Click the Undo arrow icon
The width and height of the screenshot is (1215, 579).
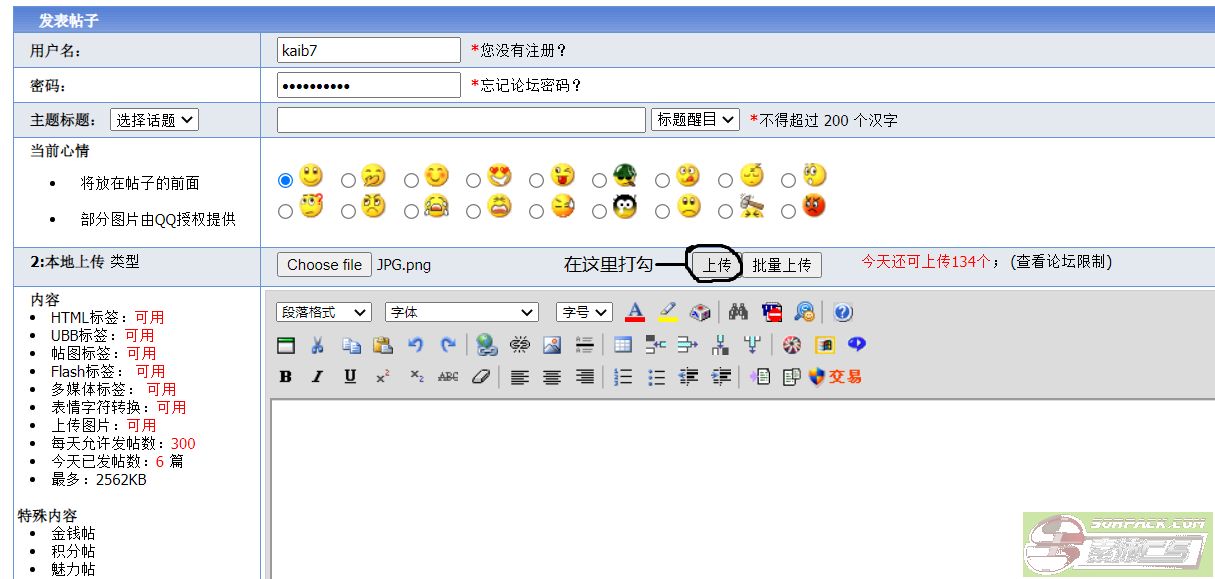pyautogui.click(x=415, y=345)
